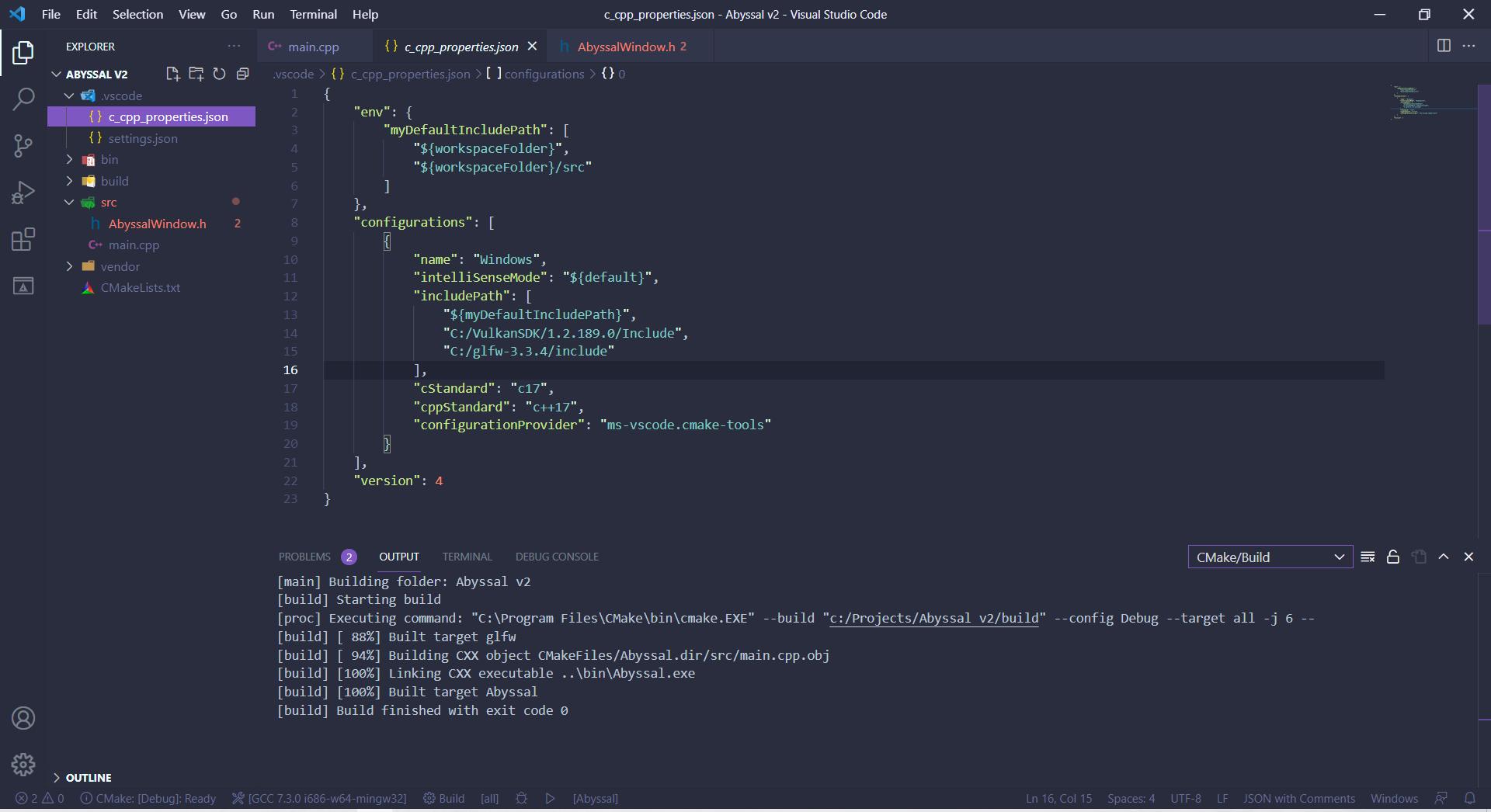Split the editor into two panes
Screen dimensions: 1491x812
[x=1444, y=46]
